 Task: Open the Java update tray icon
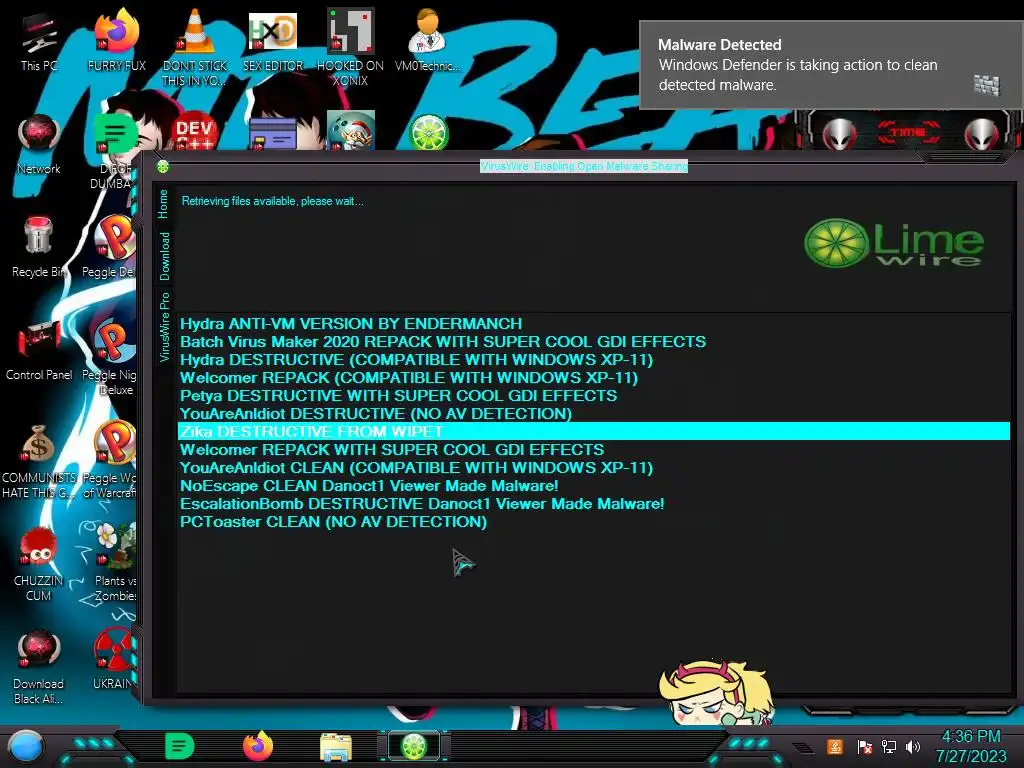(x=835, y=746)
